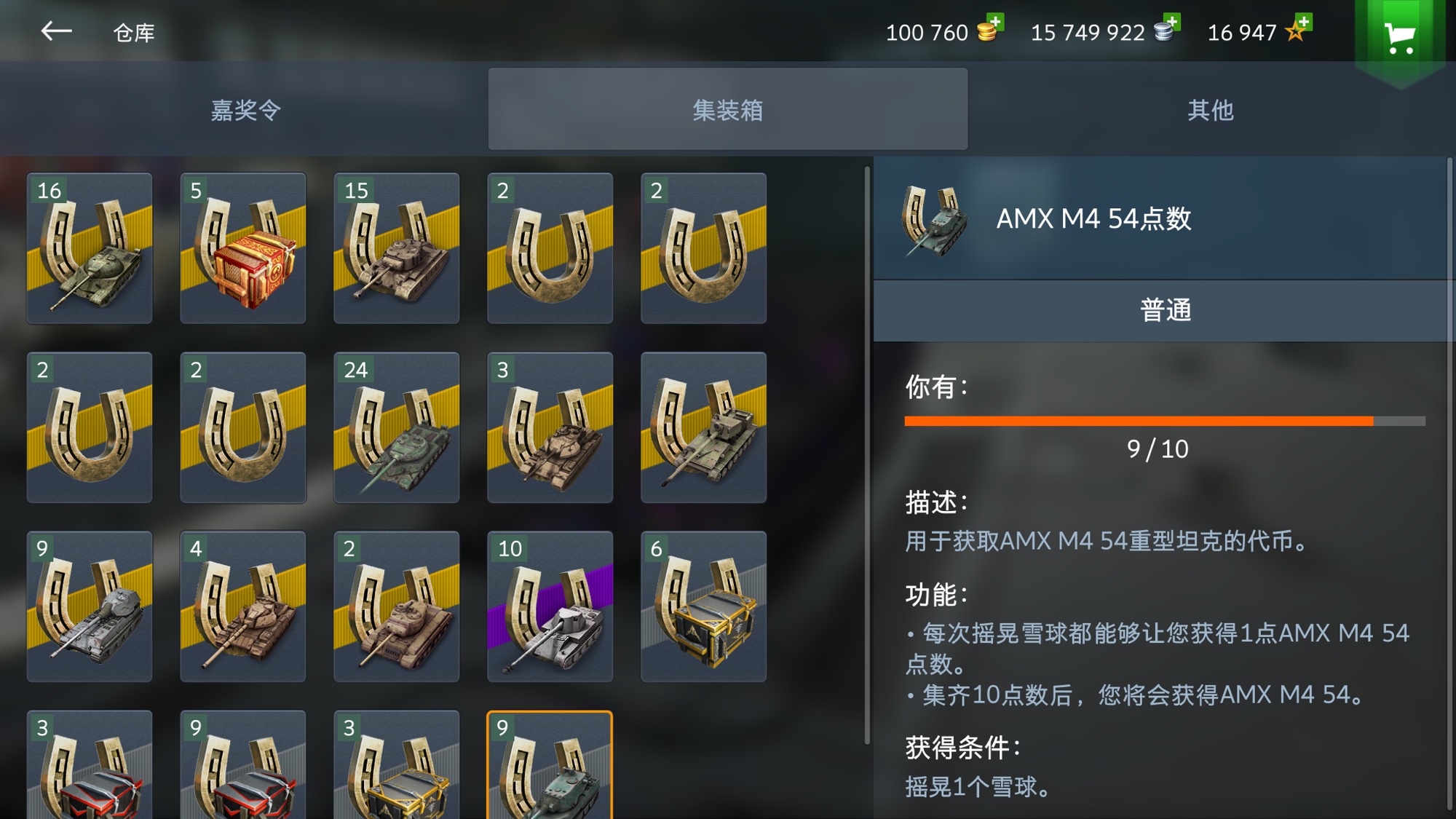Switch to the 其他 tab
Screen dimensions: 1456x819
[x=1211, y=110]
